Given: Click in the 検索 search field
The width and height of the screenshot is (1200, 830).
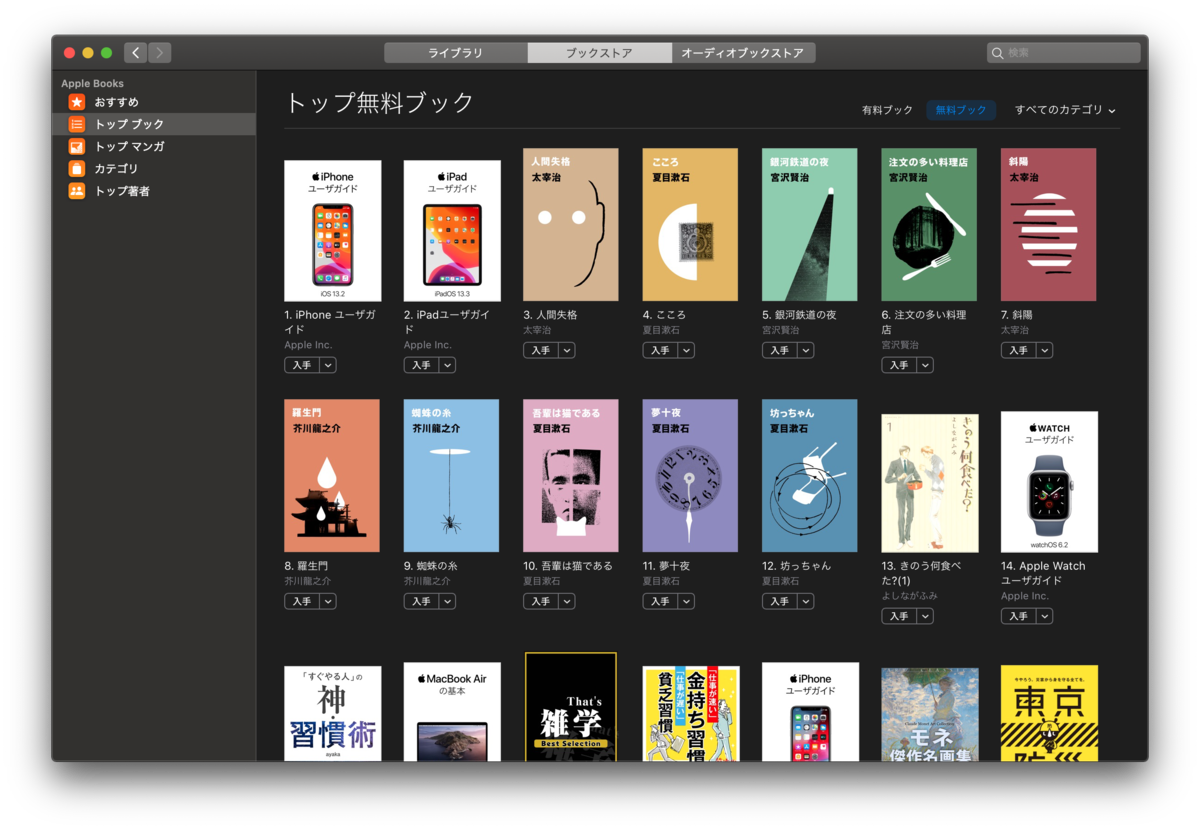Looking at the screenshot, I should (1064, 53).
